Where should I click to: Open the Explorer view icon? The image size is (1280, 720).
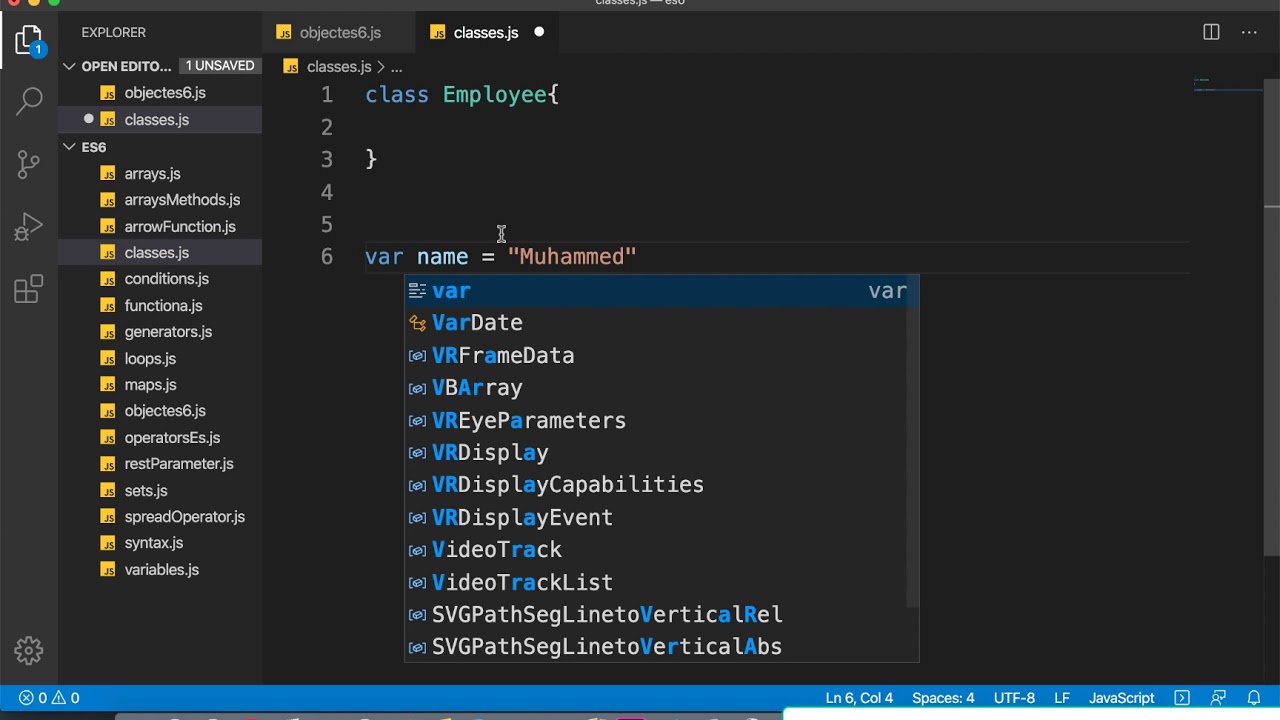(29, 41)
